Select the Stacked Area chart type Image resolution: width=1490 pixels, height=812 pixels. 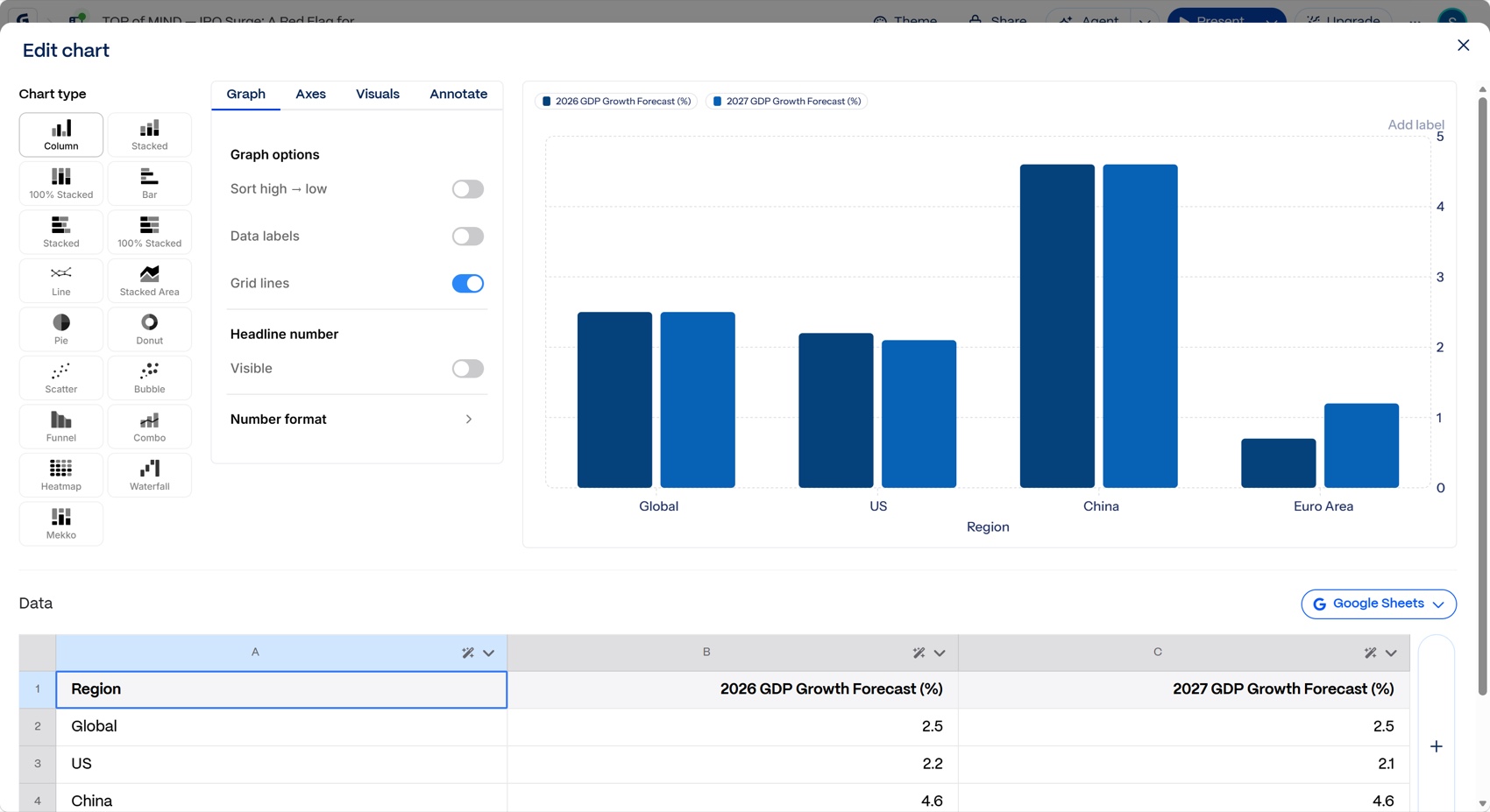pos(150,280)
